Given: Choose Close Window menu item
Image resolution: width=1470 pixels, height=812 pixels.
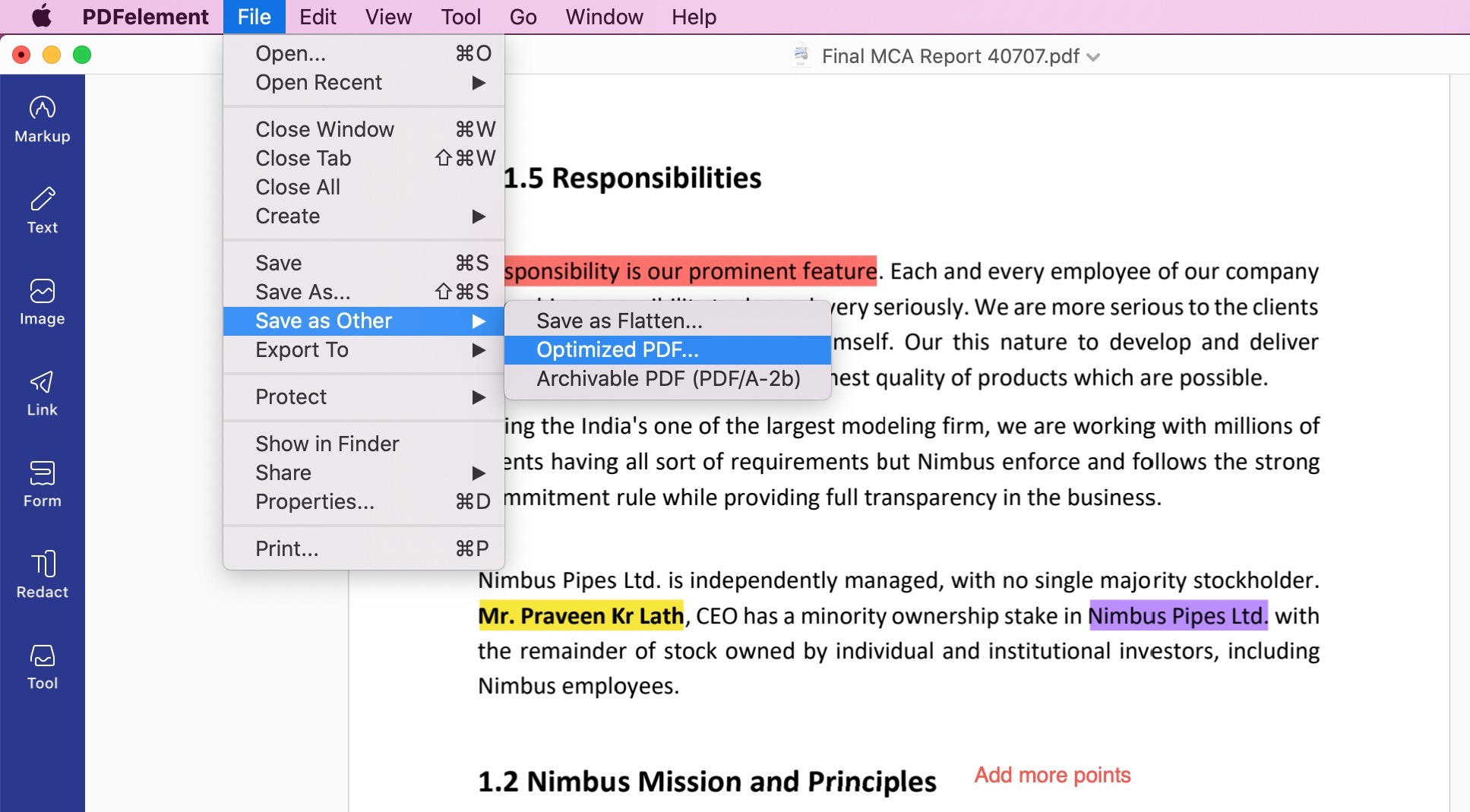Looking at the screenshot, I should (x=364, y=129).
